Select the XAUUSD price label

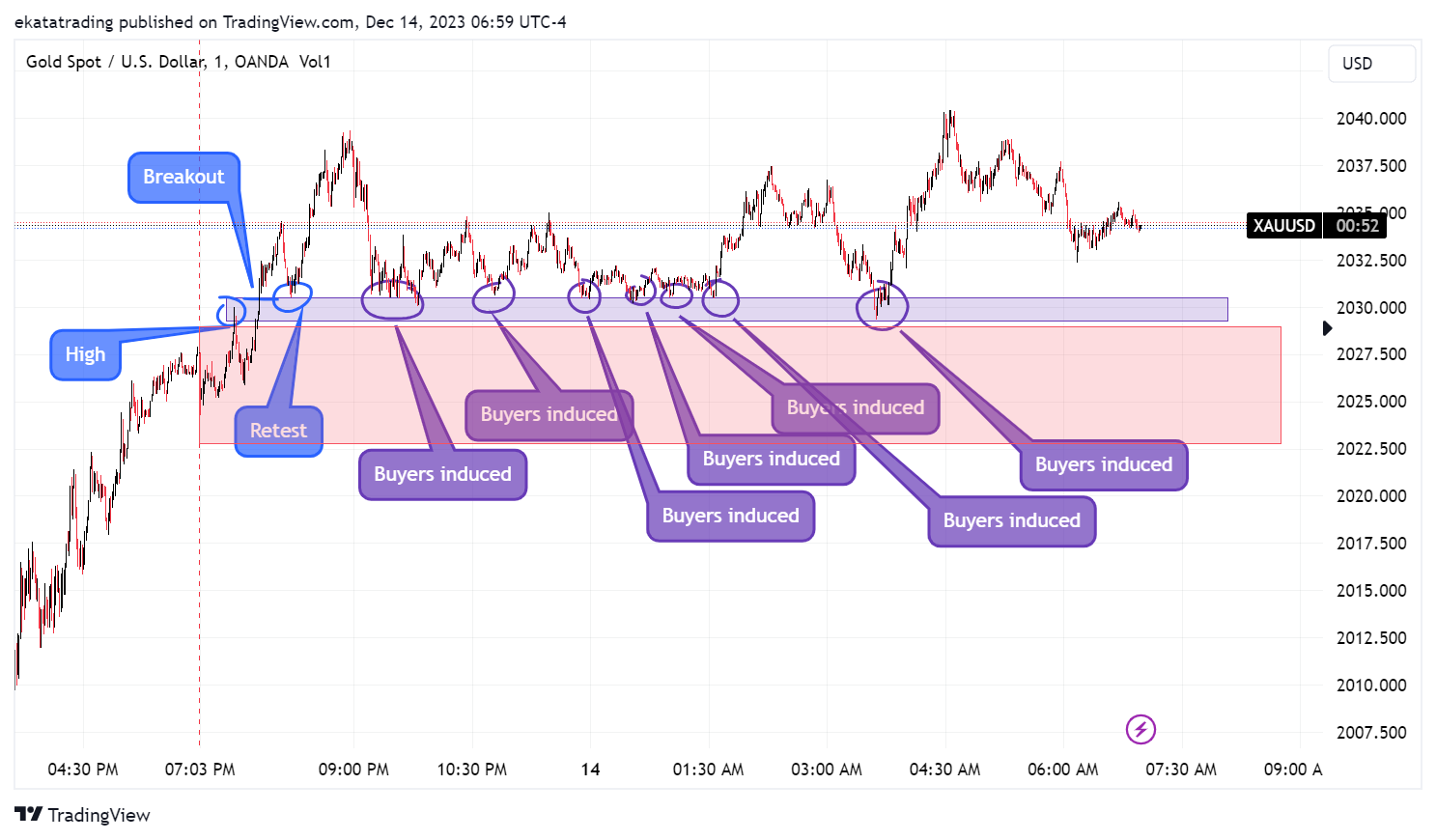tap(1283, 226)
